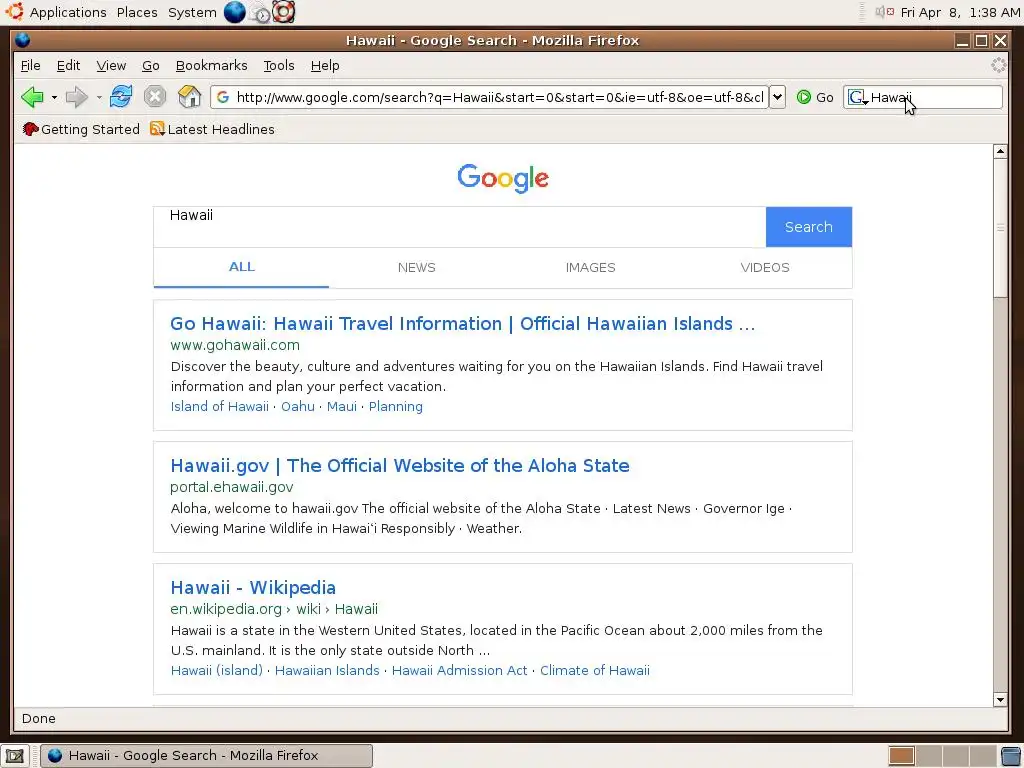Click the Firefox taskbar window button
Screen dimensions: 1024x768
pos(206,756)
